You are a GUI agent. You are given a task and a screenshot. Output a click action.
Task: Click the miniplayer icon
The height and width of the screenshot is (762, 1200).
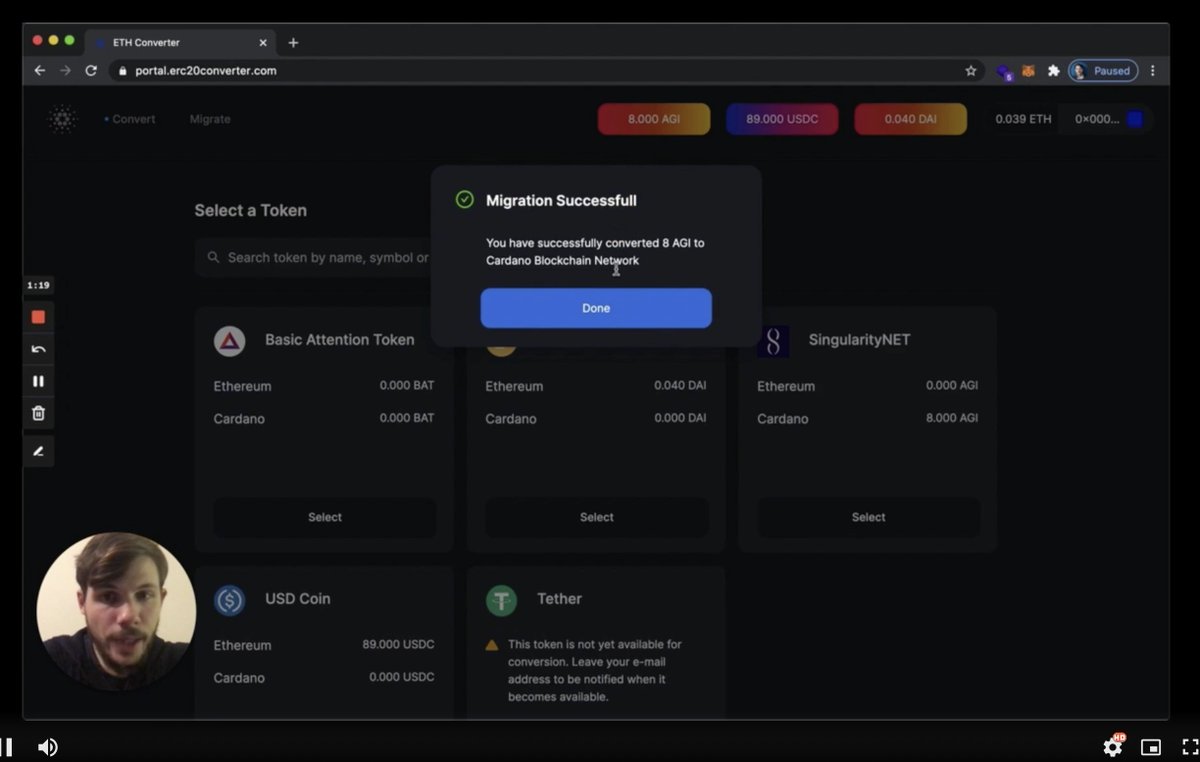point(1151,747)
